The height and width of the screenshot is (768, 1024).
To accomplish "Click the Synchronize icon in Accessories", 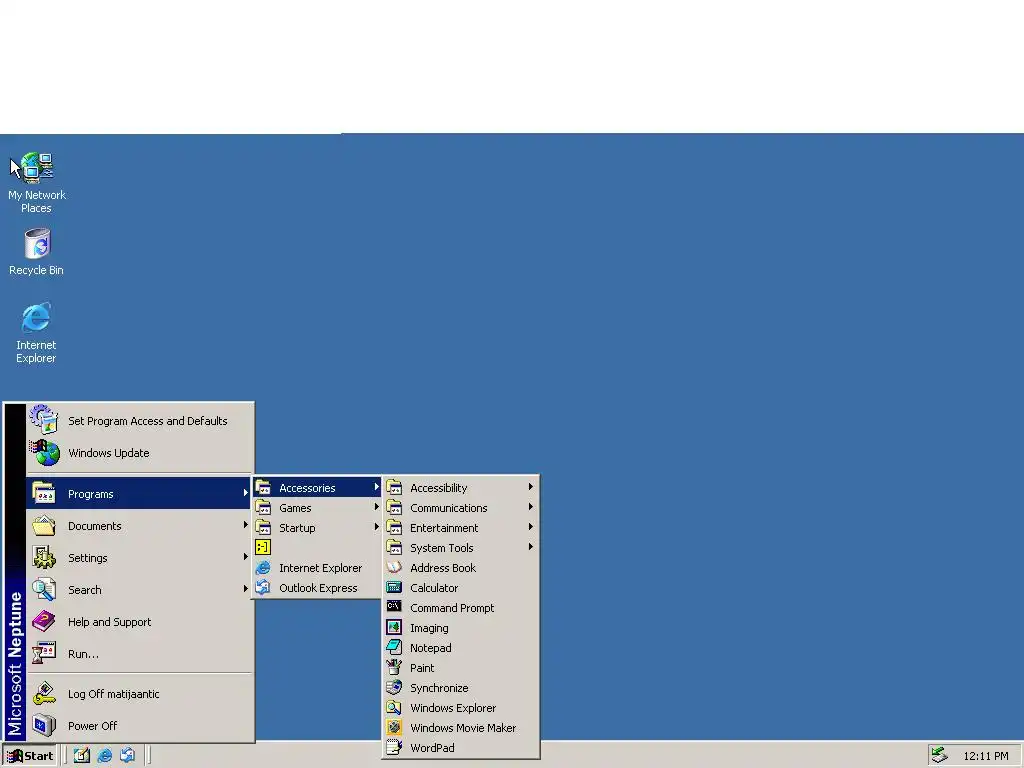I will coord(394,688).
